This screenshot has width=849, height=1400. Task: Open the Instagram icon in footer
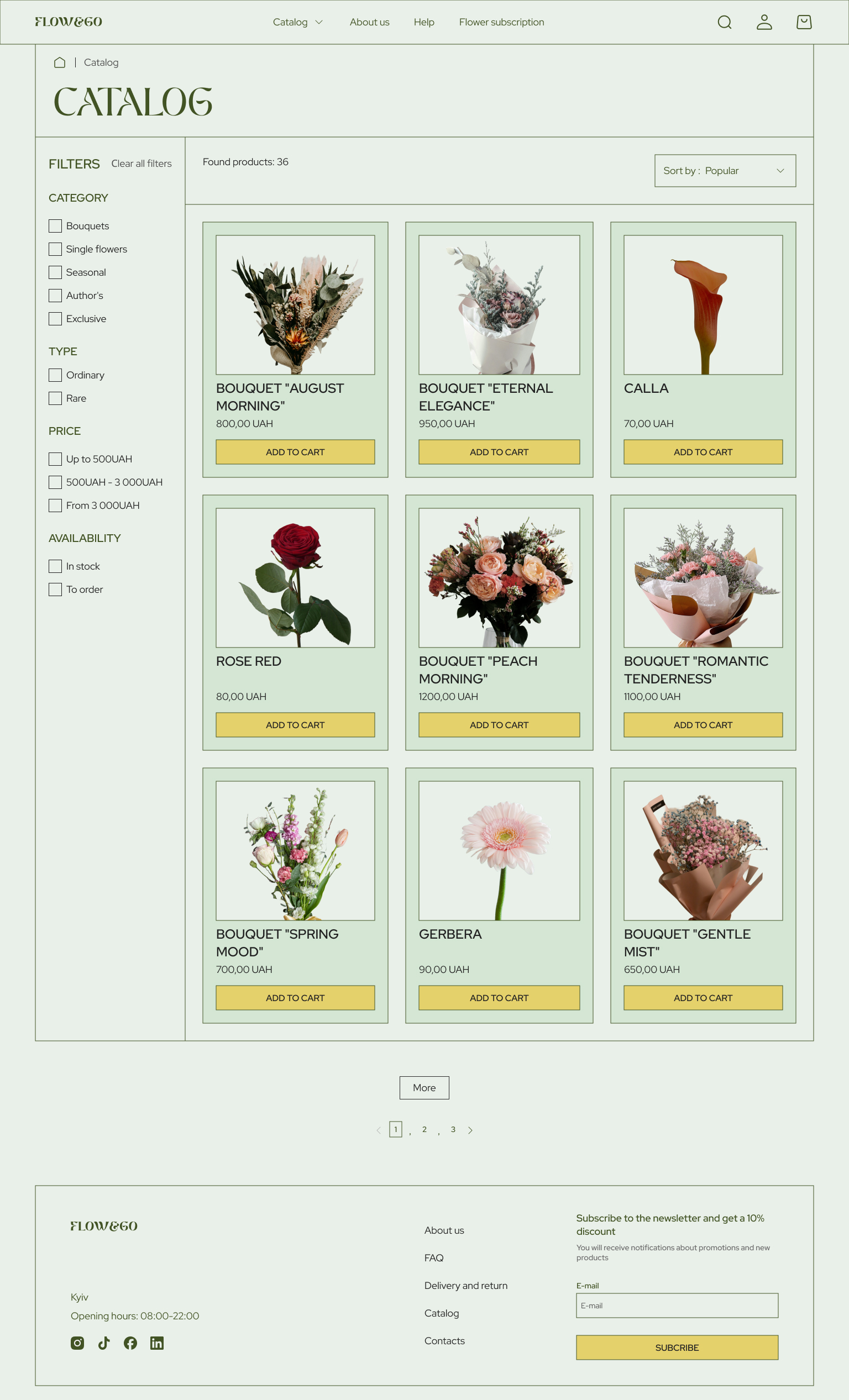pos(77,1343)
